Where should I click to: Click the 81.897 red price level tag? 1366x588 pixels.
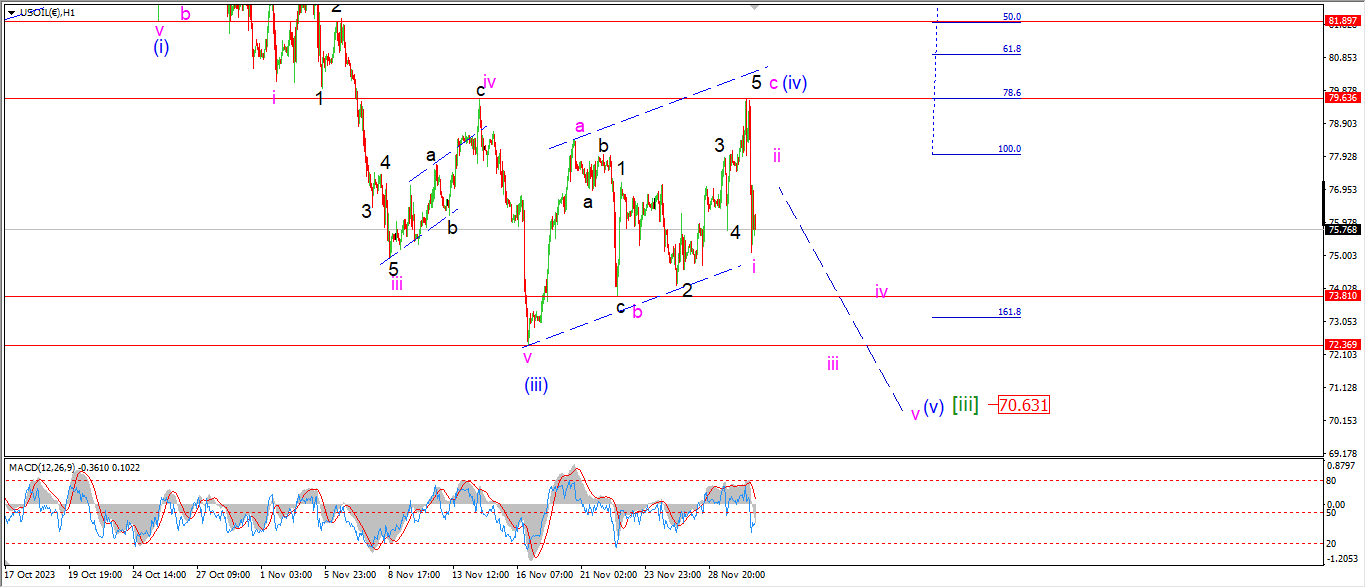click(x=1341, y=21)
